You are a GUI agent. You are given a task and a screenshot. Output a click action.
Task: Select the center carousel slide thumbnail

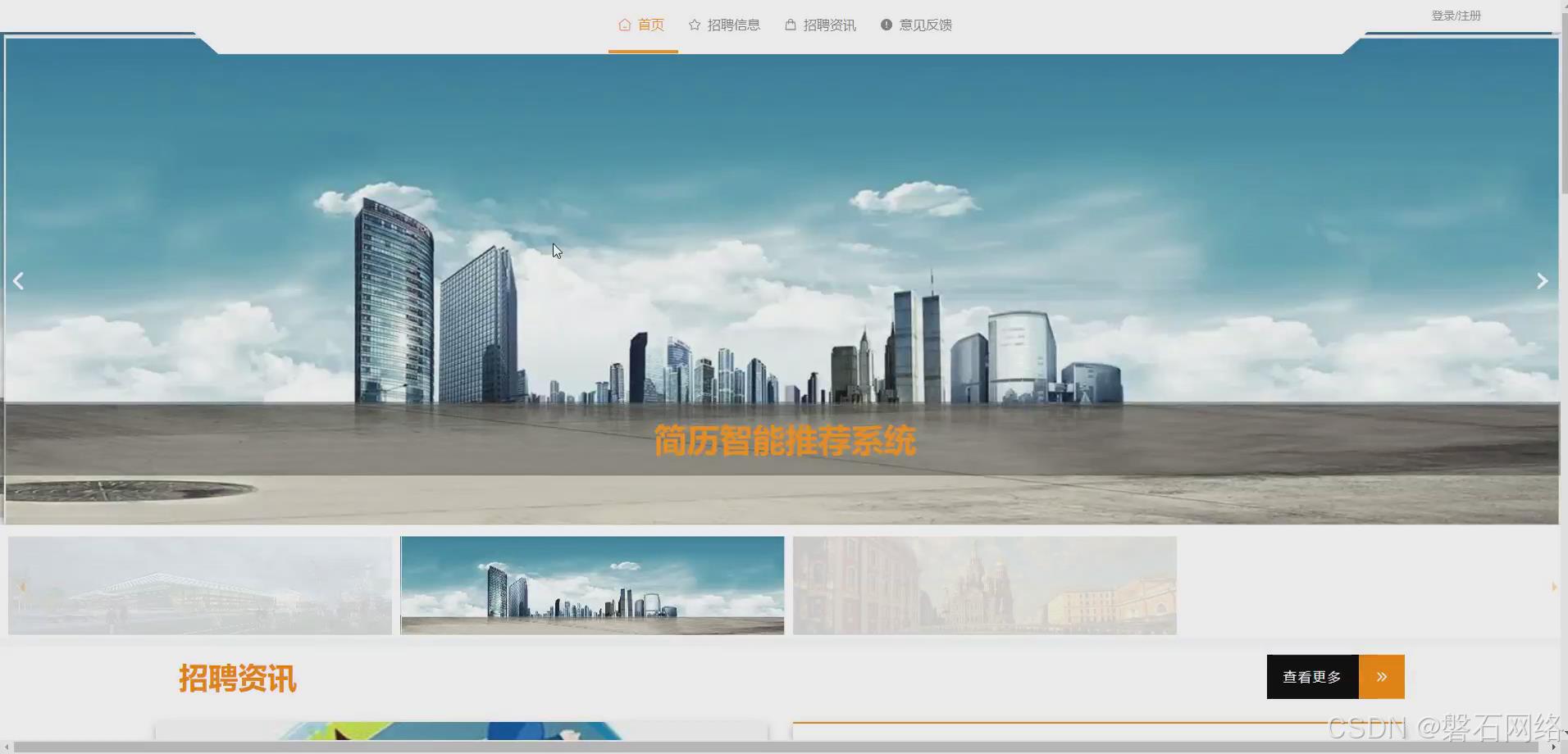pyautogui.click(x=590, y=585)
